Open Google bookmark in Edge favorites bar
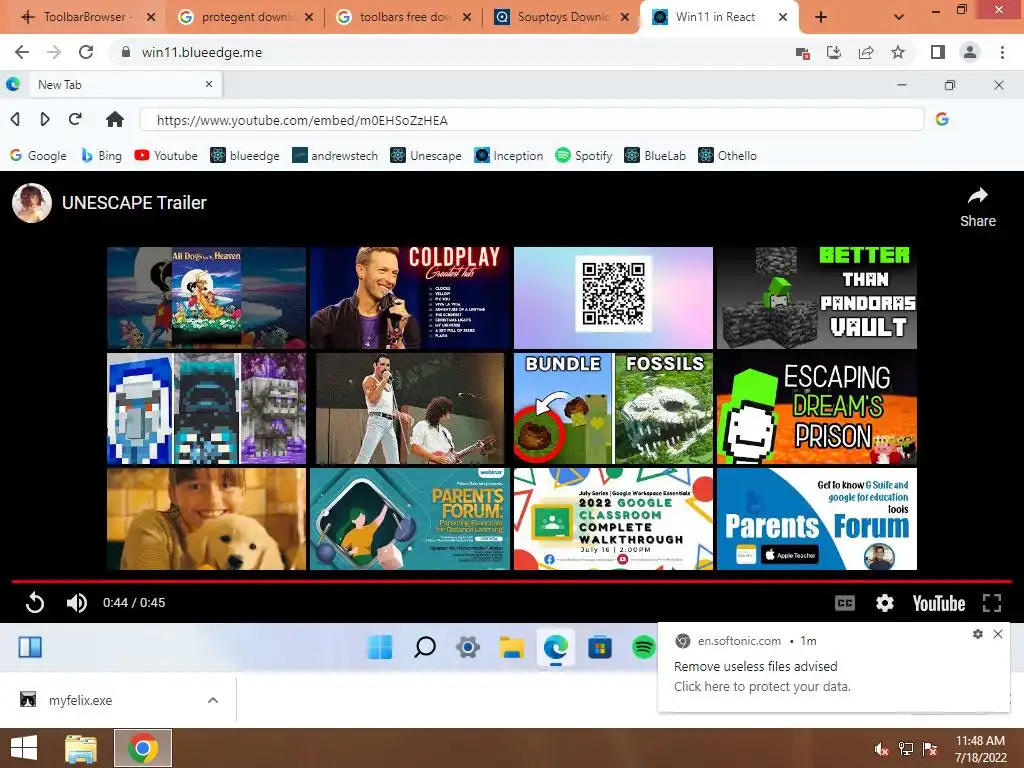The image size is (1024, 768). (38, 155)
